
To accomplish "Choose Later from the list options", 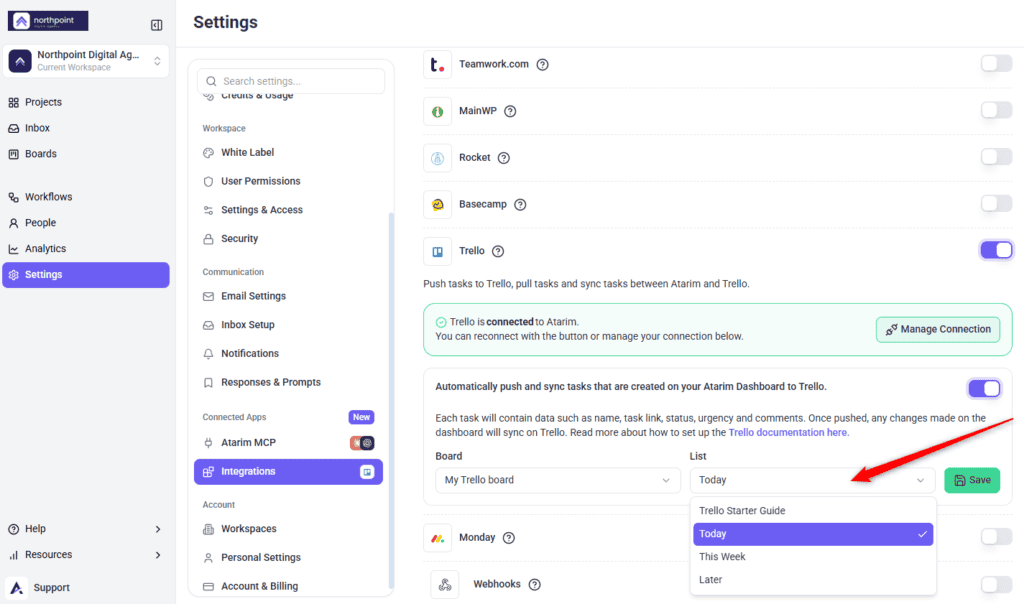I will (813, 580).
